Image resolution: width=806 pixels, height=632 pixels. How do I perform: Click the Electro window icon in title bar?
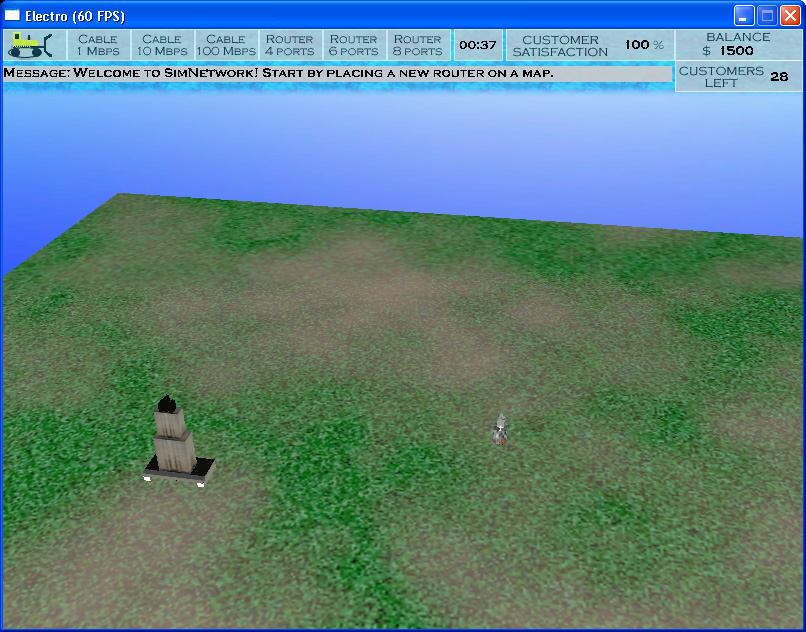click(13, 16)
